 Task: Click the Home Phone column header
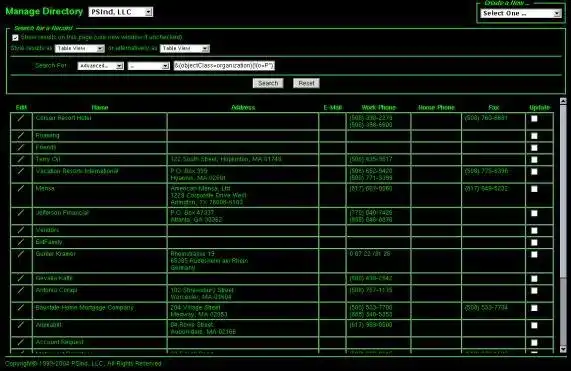pyautogui.click(x=436, y=107)
